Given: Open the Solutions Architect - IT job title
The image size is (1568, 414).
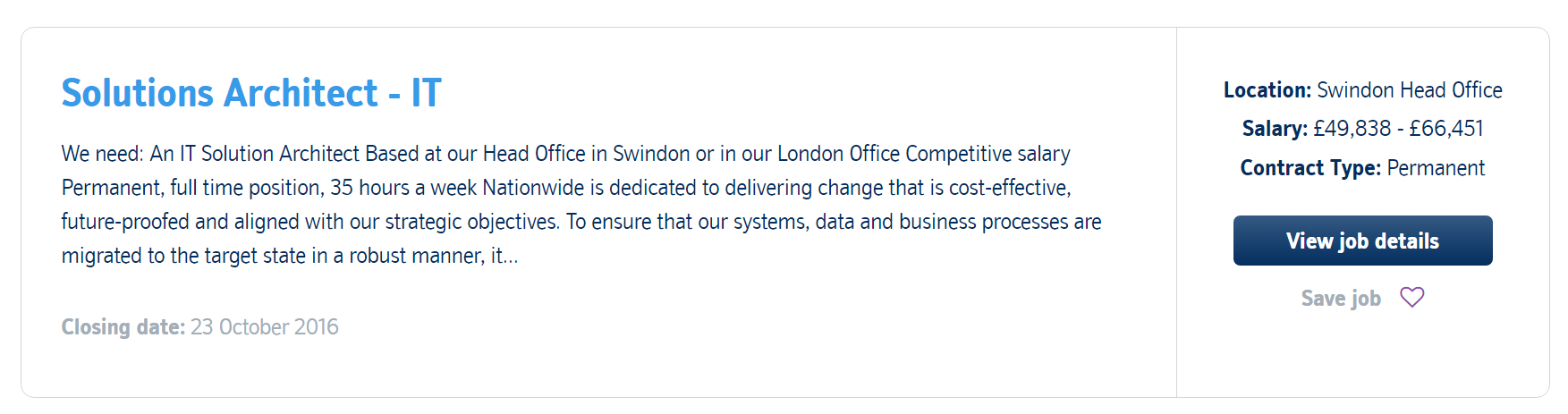Looking at the screenshot, I should 251,93.
